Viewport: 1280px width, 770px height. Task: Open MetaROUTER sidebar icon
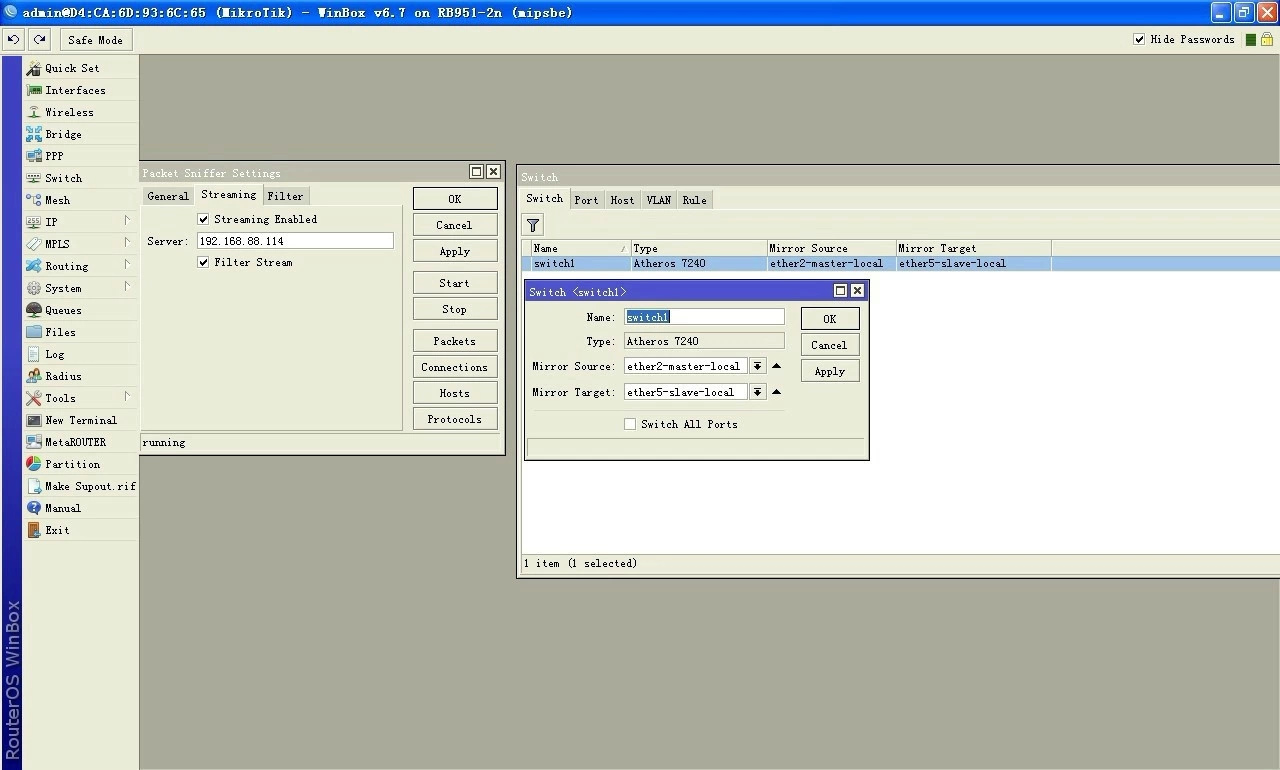(34, 442)
